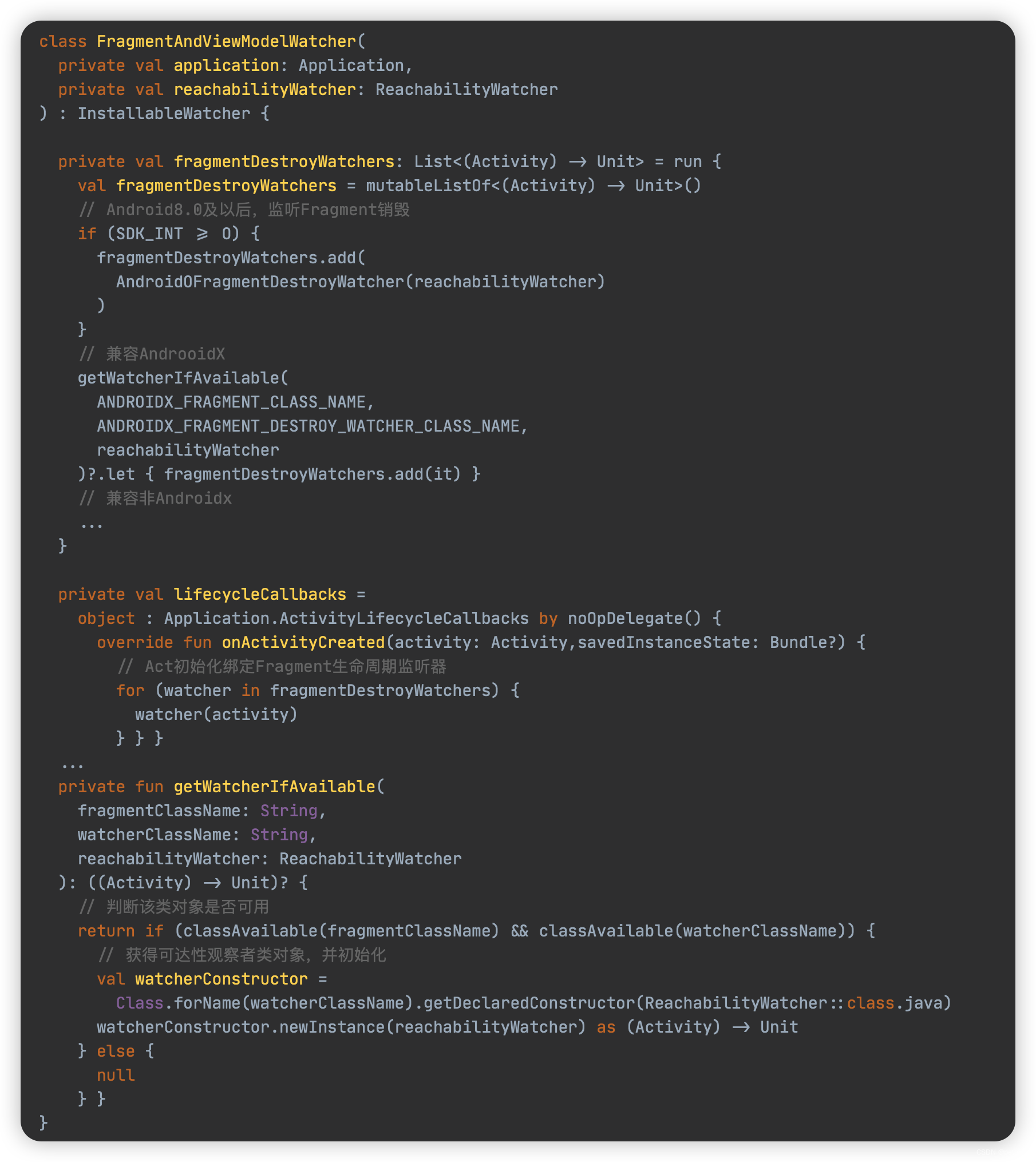Viewport: 1036px width, 1162px height.
Task: Click the '?.let' call
Action: pos(111,475)
